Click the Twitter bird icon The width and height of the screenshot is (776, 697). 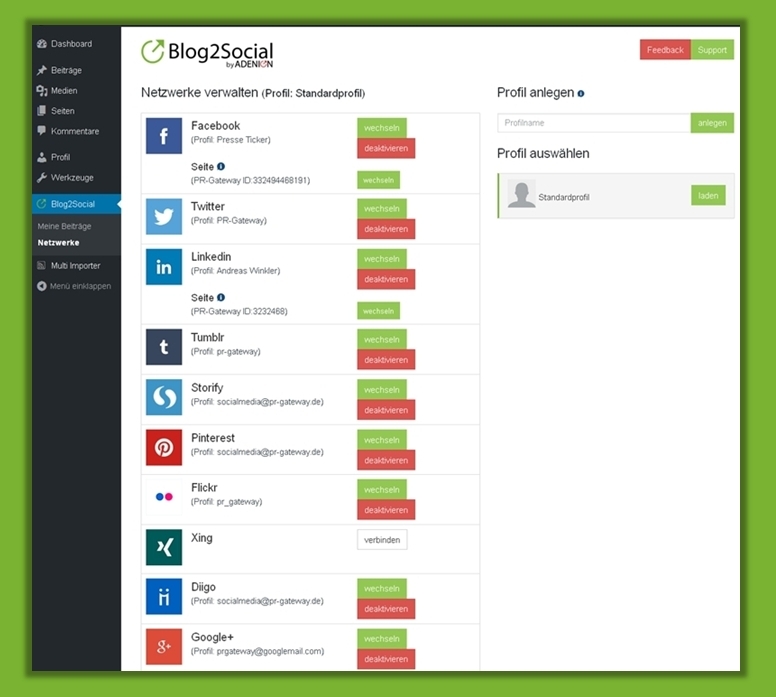164,216
